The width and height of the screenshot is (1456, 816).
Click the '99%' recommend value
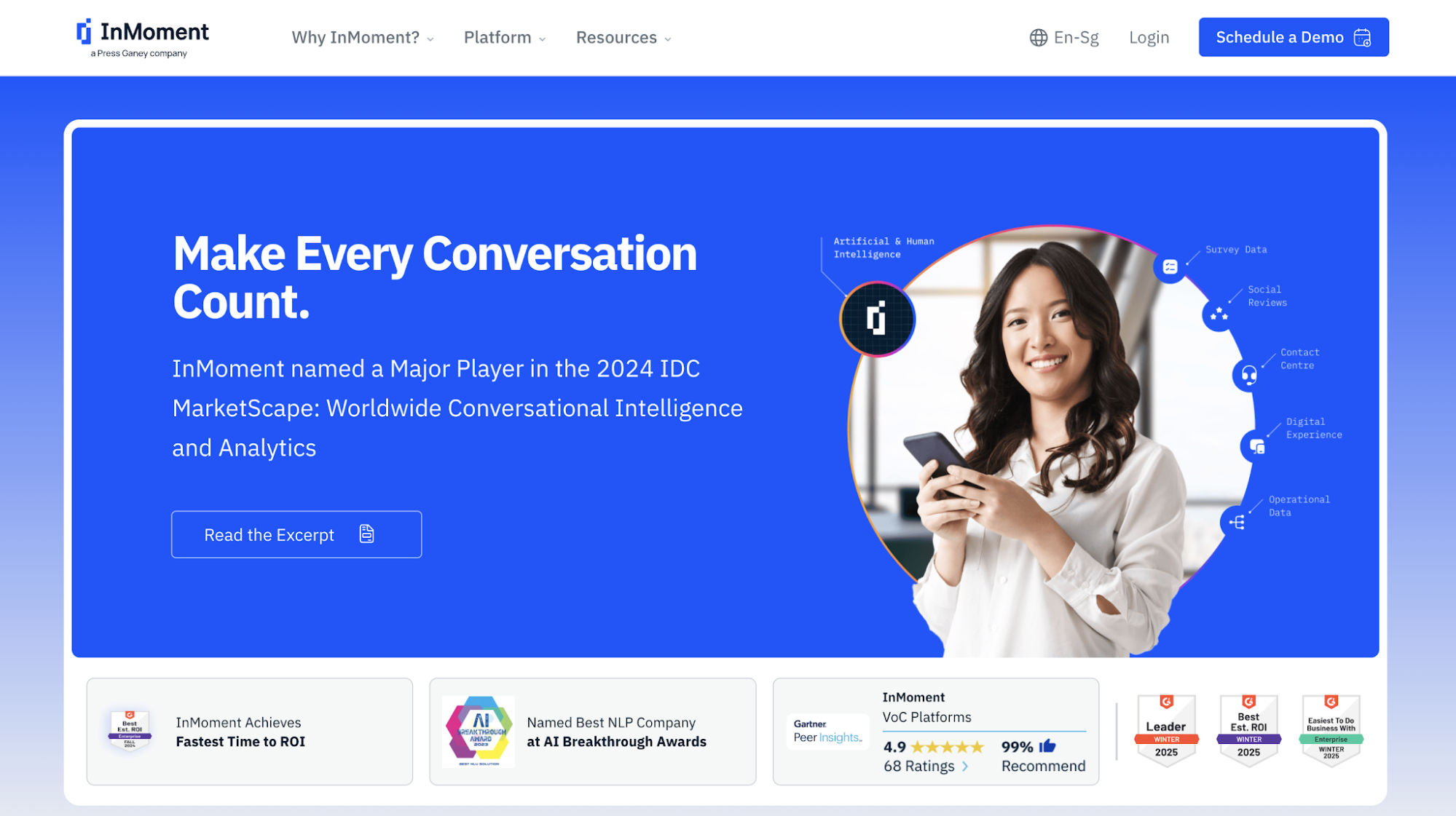click(1017, 747)
